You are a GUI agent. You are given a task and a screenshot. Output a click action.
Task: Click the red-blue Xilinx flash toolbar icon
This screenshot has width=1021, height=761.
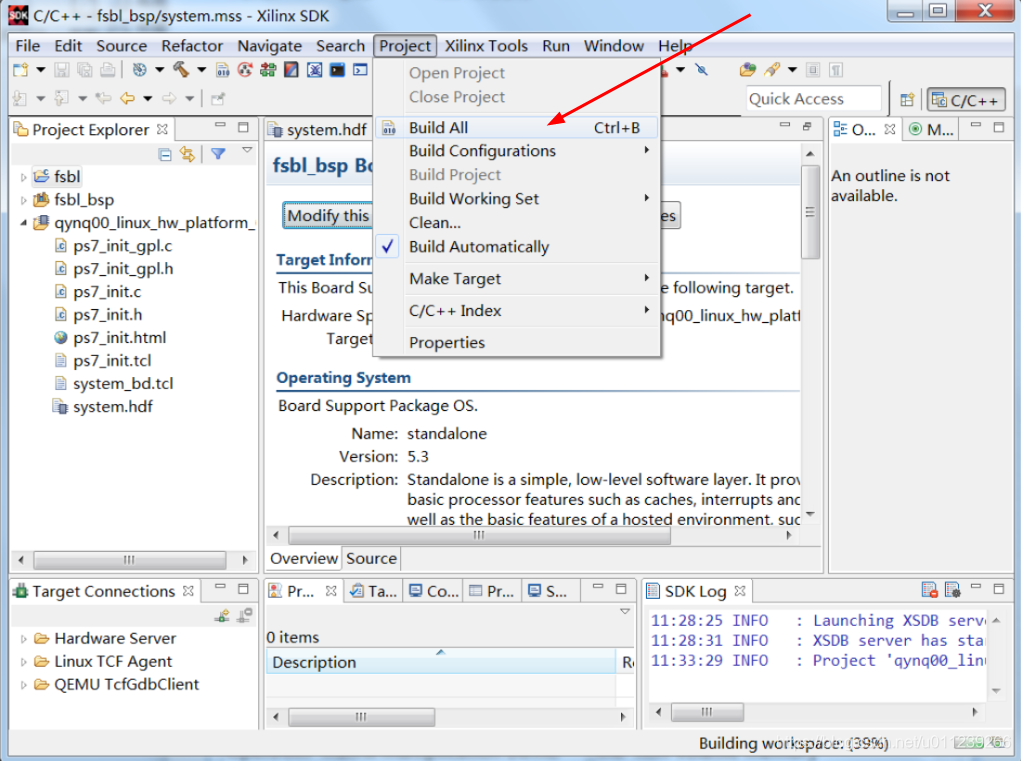click(x=291, y=70)
